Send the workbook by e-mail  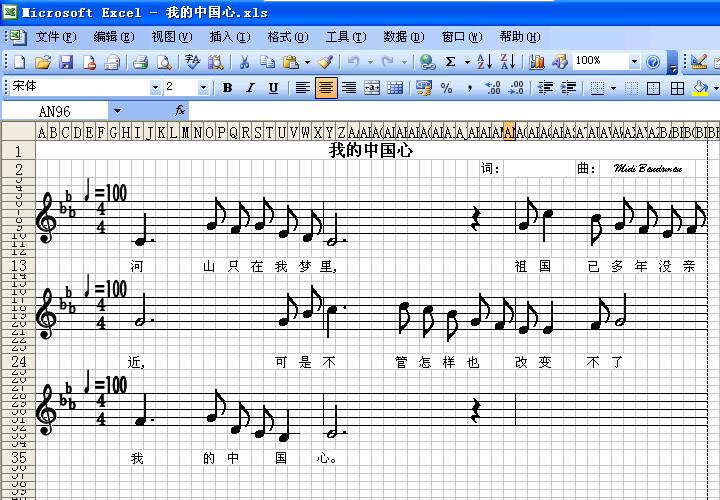(112, 62)
